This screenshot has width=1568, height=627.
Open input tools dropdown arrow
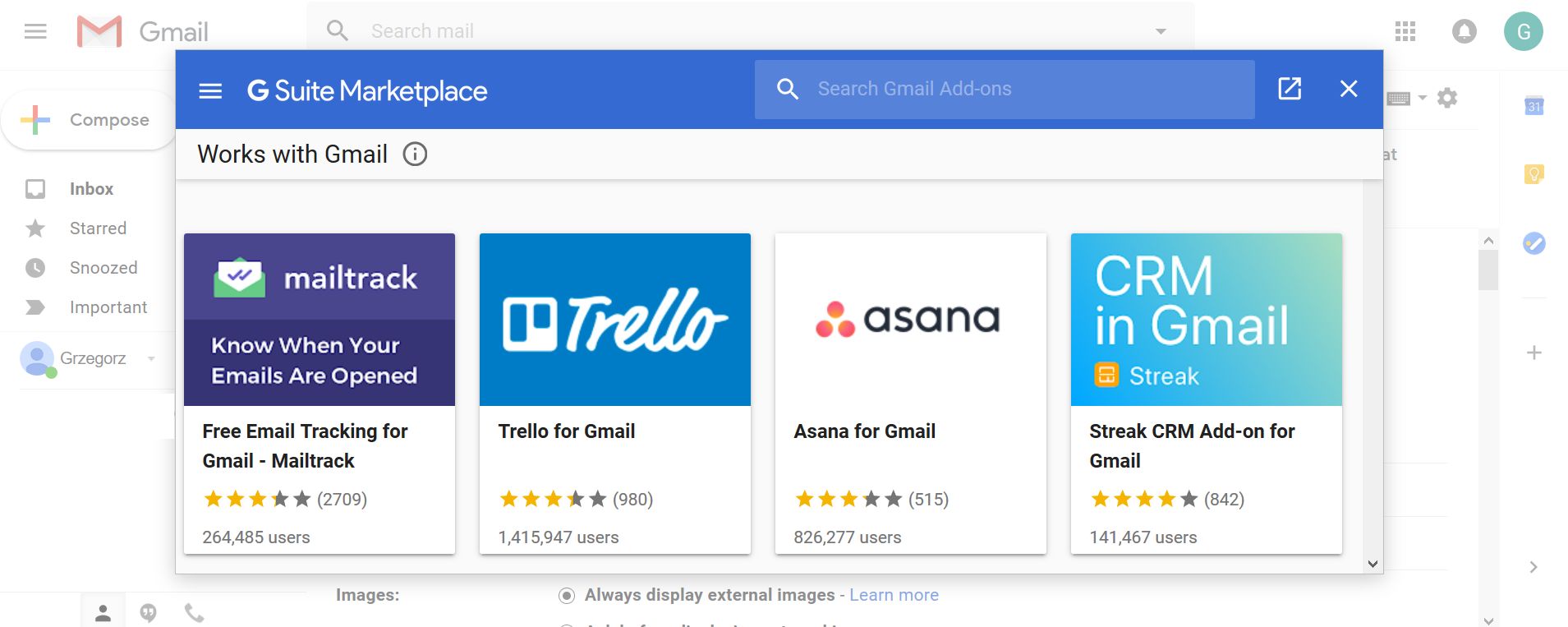click(x=1423, y=98)
